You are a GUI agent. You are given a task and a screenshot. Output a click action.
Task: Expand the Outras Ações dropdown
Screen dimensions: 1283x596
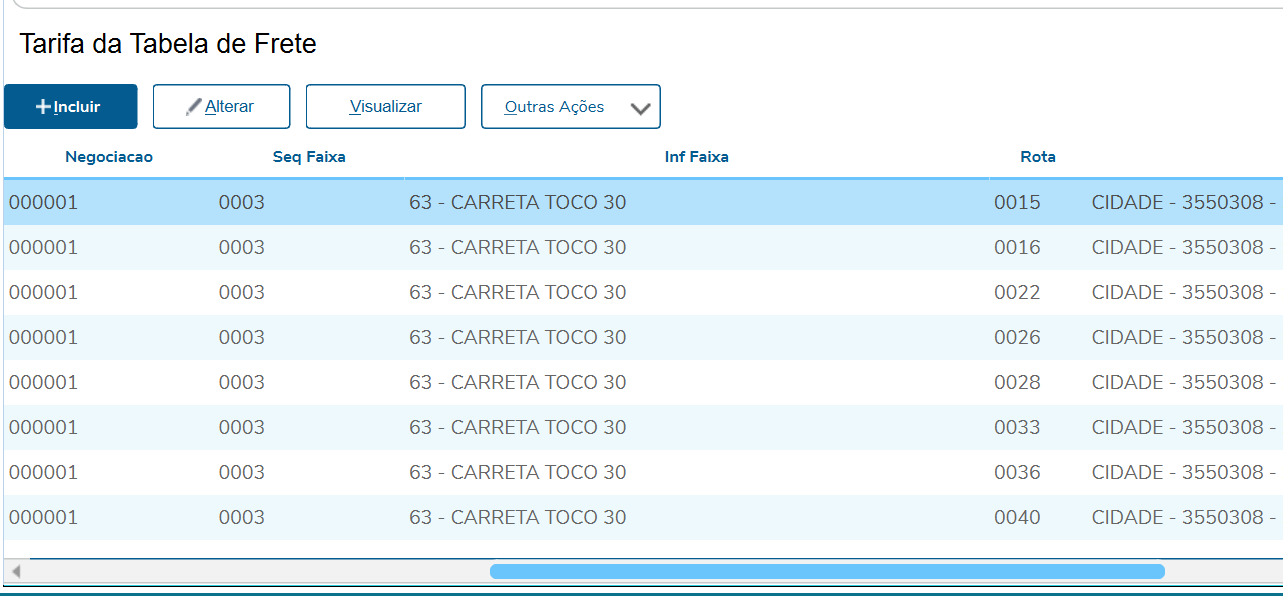pos(571,107)
